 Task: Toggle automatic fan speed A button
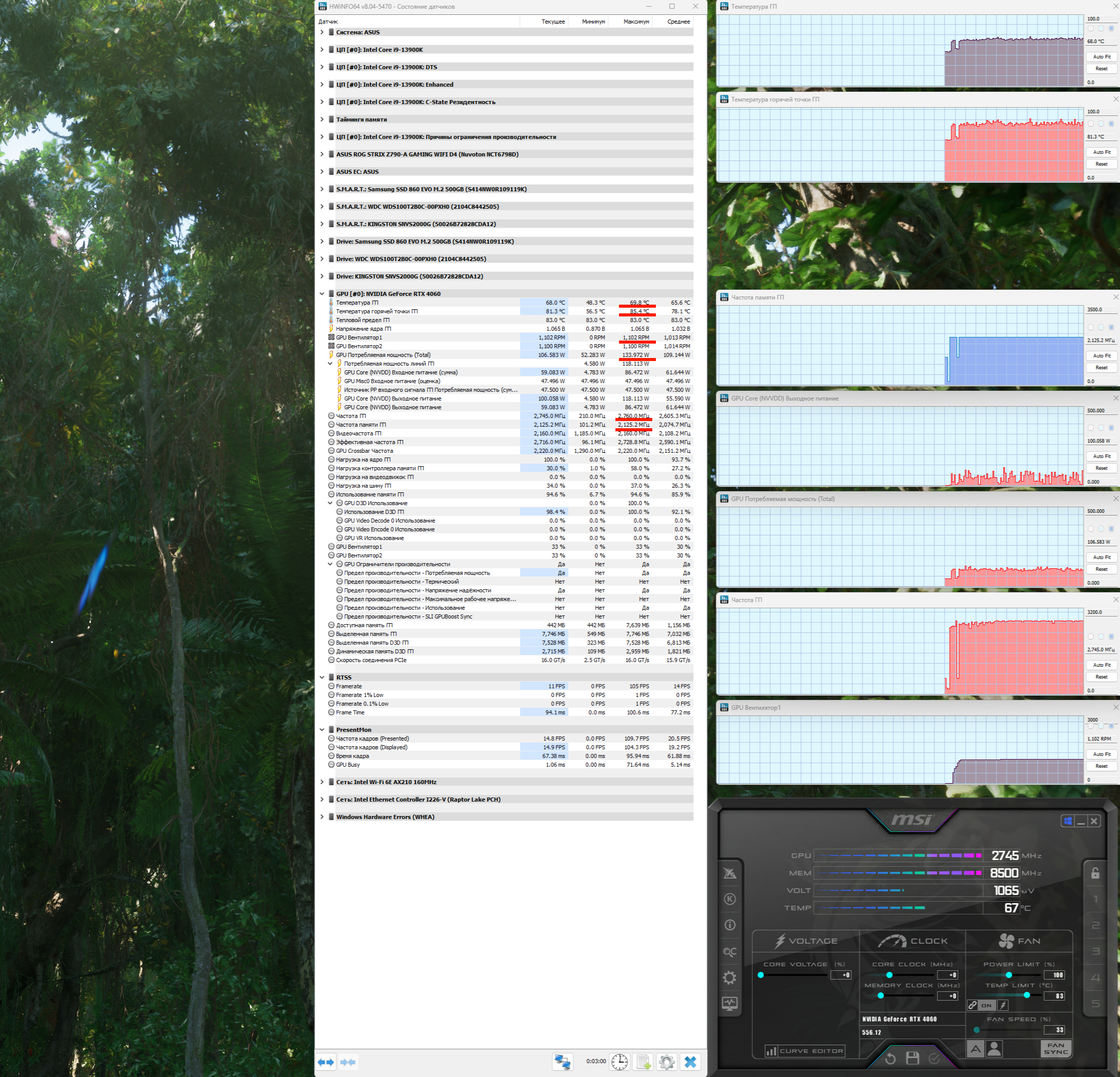point(975,1048)
